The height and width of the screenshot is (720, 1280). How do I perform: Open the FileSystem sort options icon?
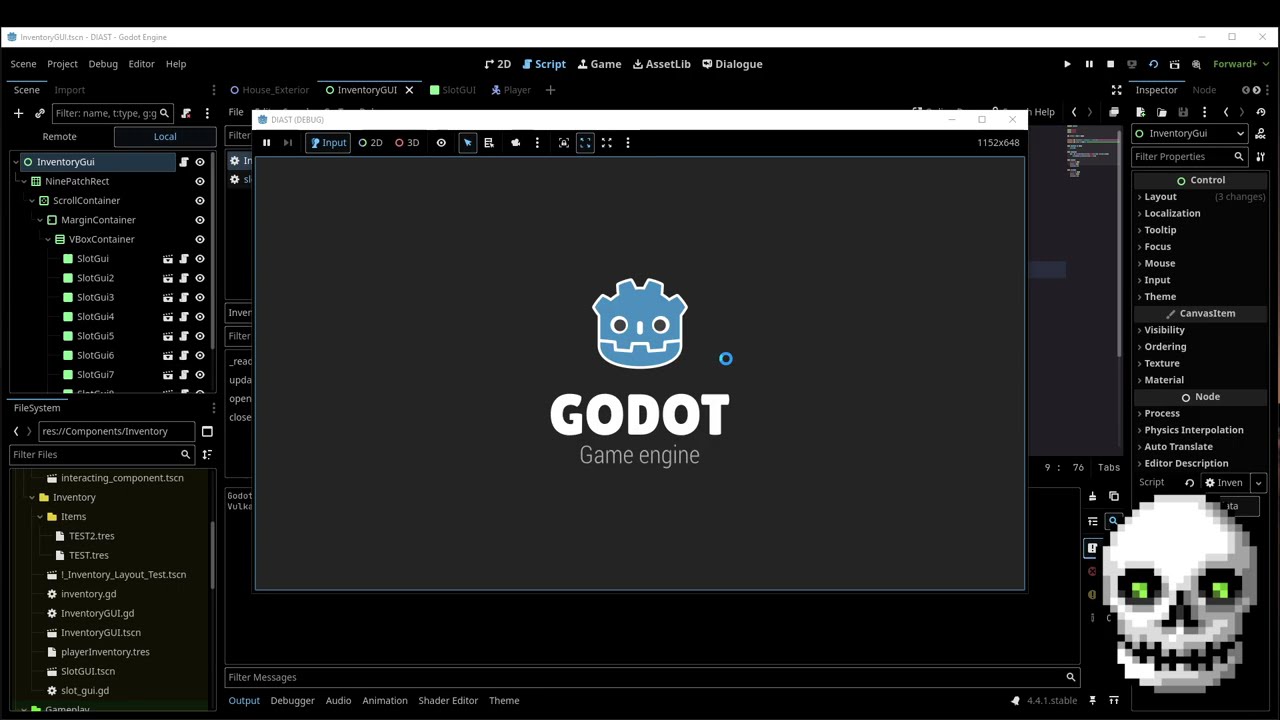click(207, 455)
